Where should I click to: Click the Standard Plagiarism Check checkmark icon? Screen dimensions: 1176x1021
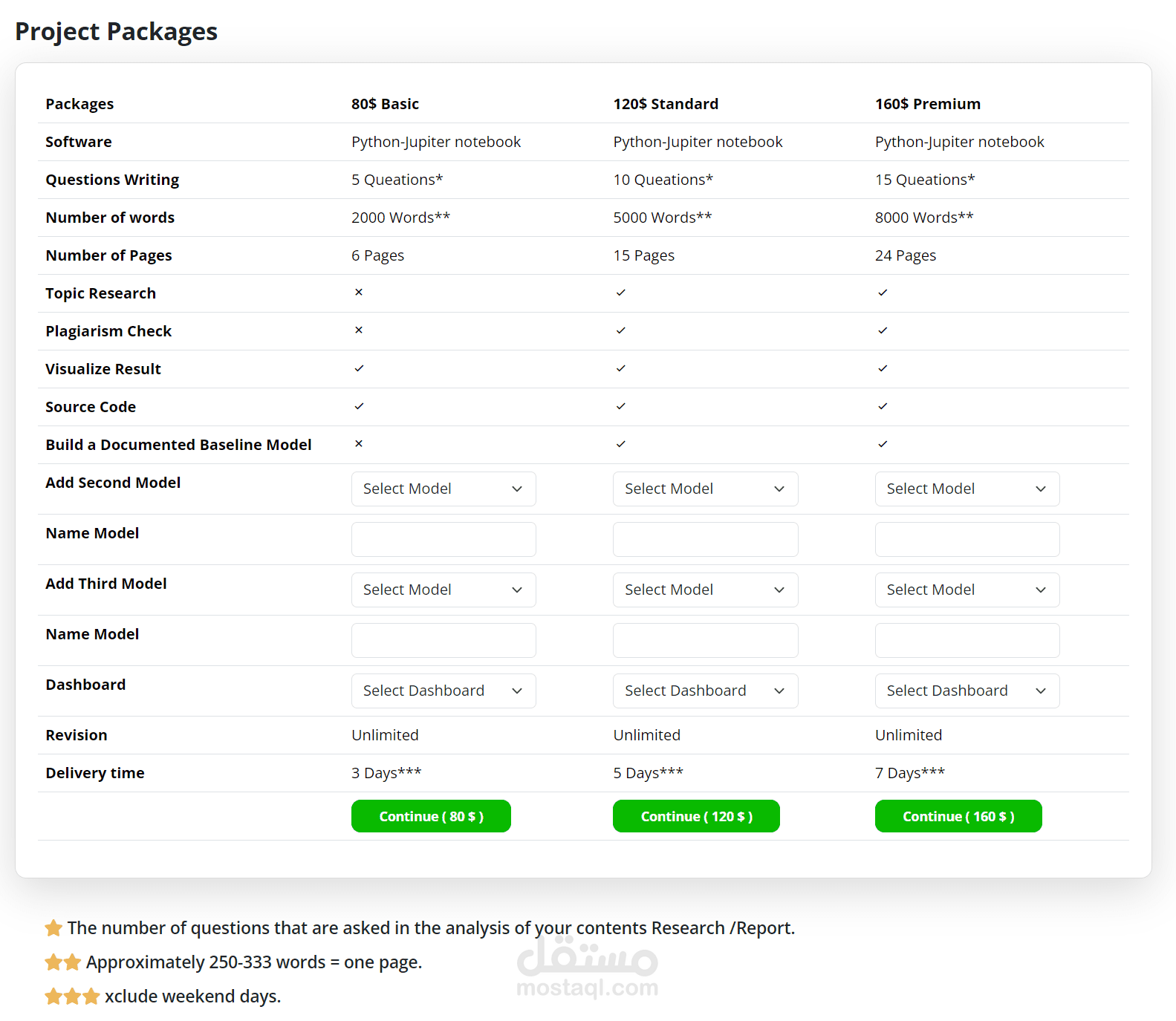(x=621, y=330)
